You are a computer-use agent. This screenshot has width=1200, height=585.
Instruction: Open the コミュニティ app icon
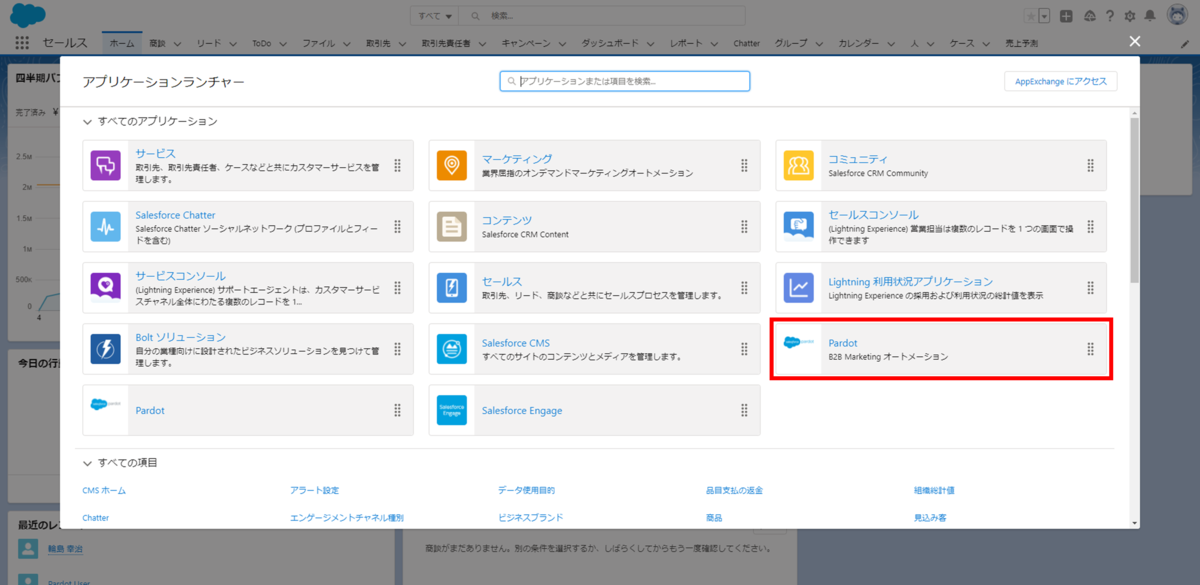[x=799, y=165]
